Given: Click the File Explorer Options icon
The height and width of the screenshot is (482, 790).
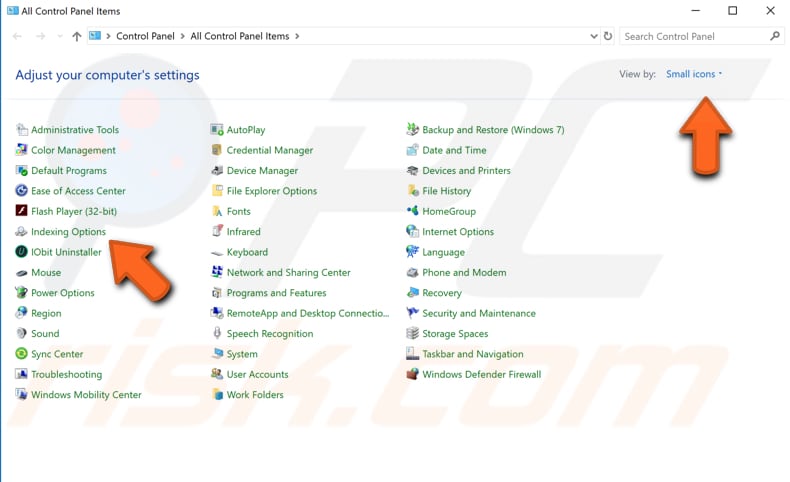Looking at the screenshot, I should pyautogui.click(x=217, y=191).
